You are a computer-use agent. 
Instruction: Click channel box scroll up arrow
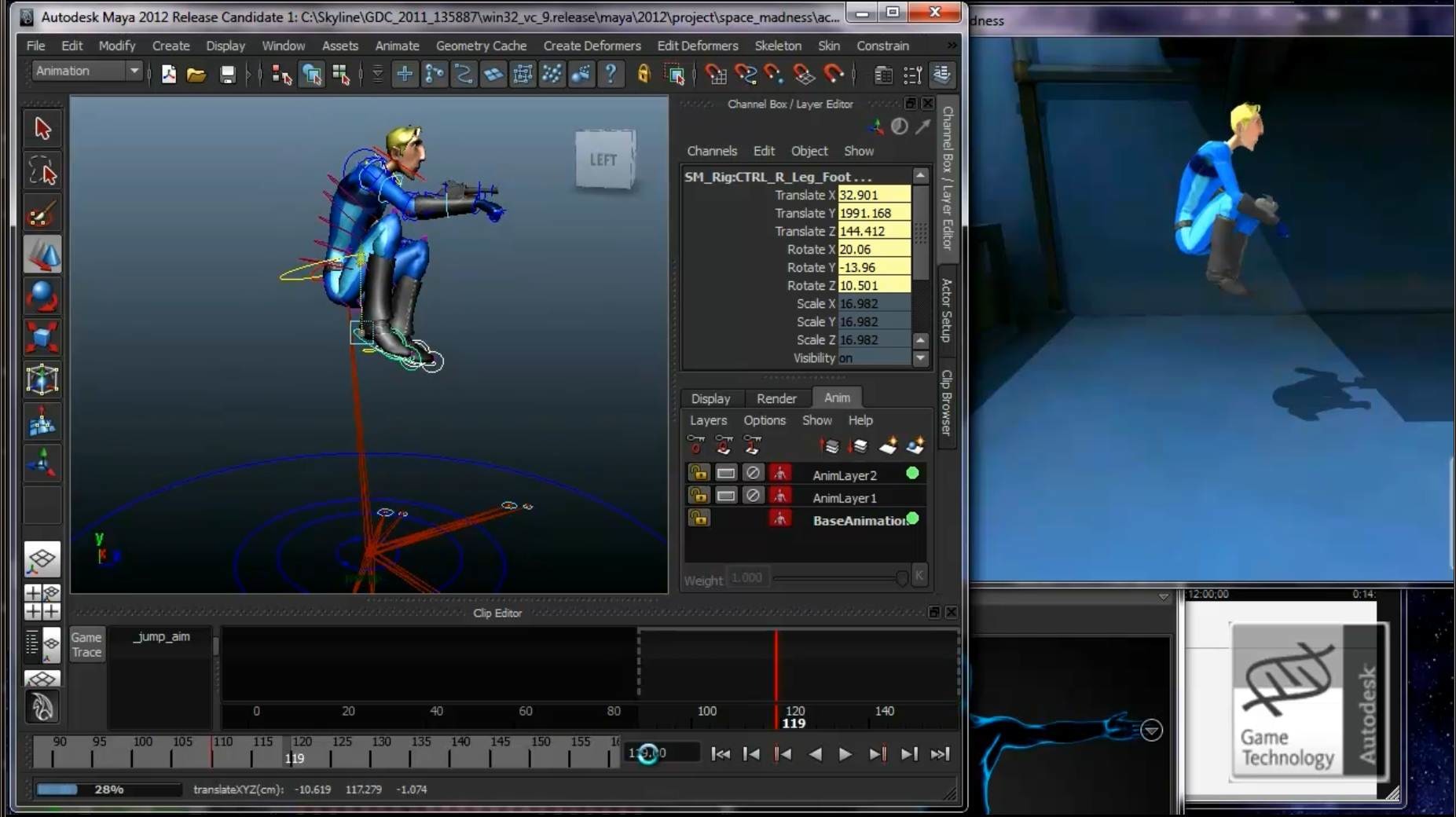pyautogui.click(x=921, y=175)
